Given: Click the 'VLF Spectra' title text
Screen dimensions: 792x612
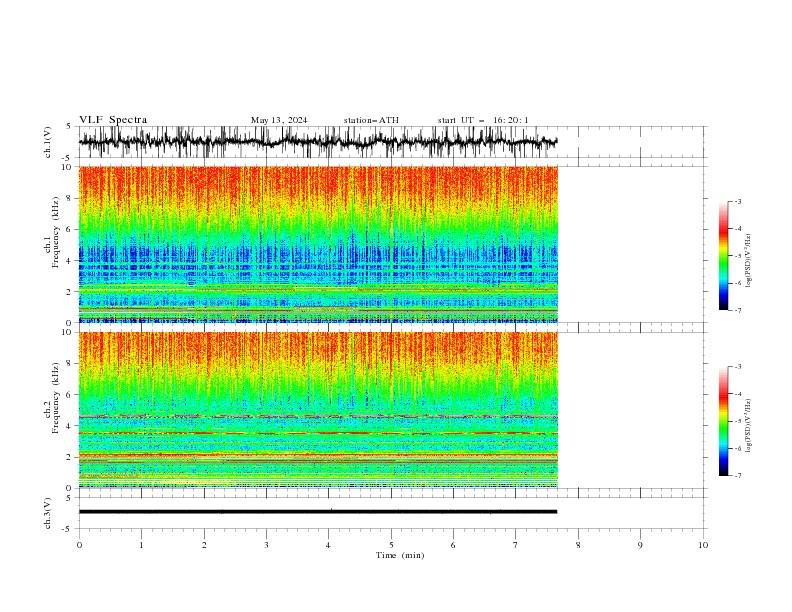Looking at the screenshot, I should tap(113, 120).
